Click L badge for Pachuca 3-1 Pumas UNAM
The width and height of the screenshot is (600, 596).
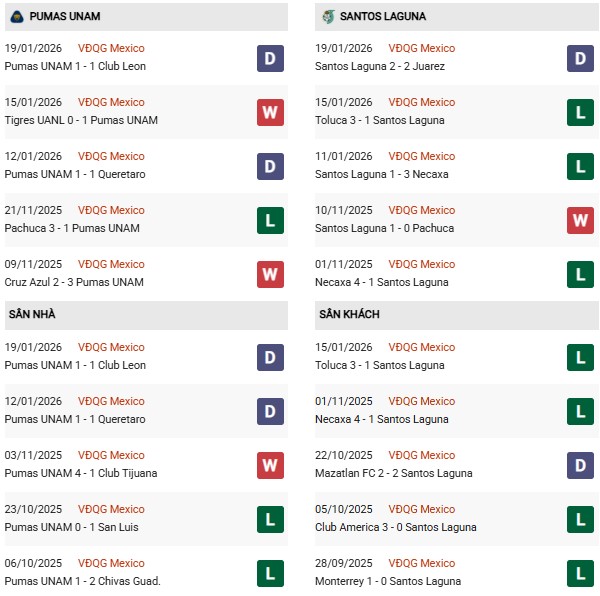pyautogui.click(x=270, y=220)
